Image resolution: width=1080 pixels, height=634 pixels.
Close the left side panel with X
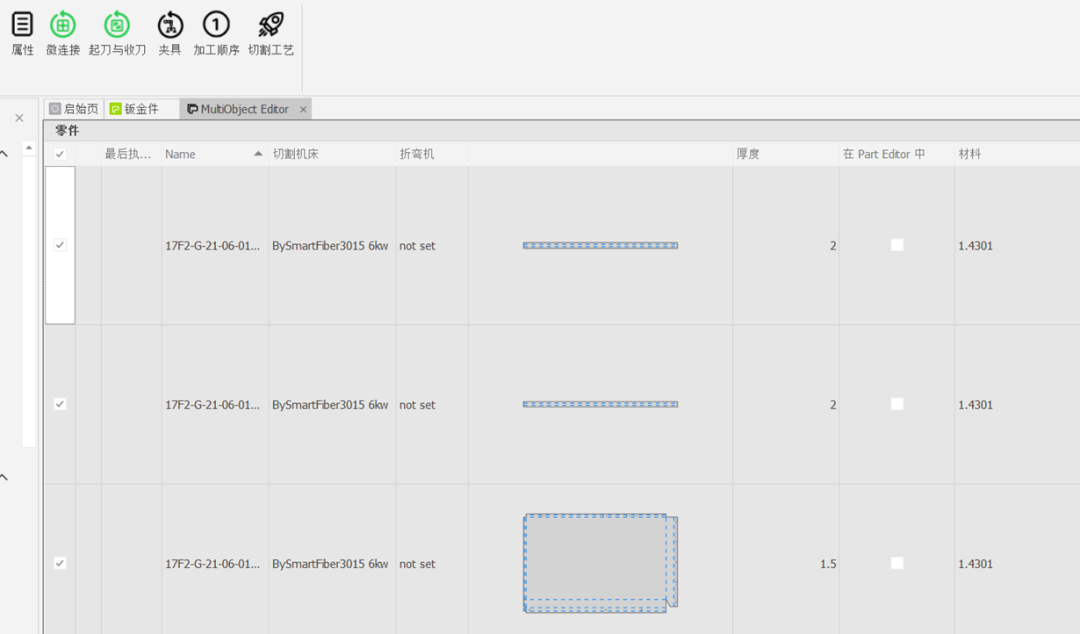[19, 118]
